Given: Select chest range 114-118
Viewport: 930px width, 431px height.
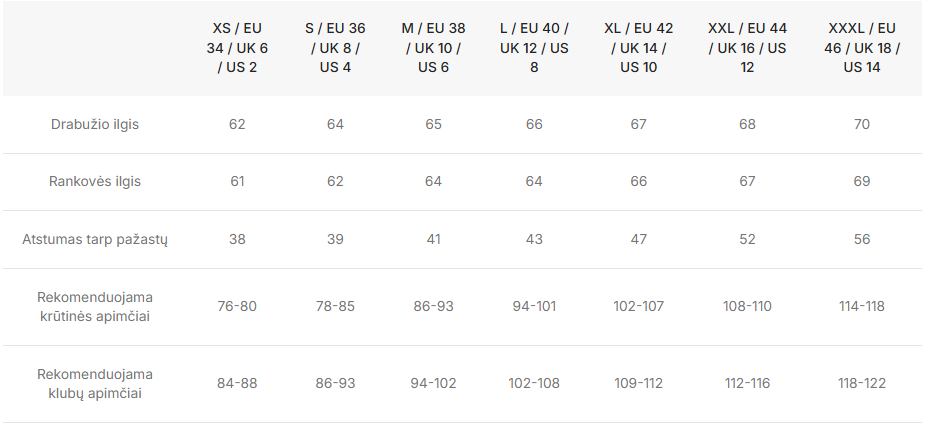Looking at the screenshot, I should coord(862,307).
